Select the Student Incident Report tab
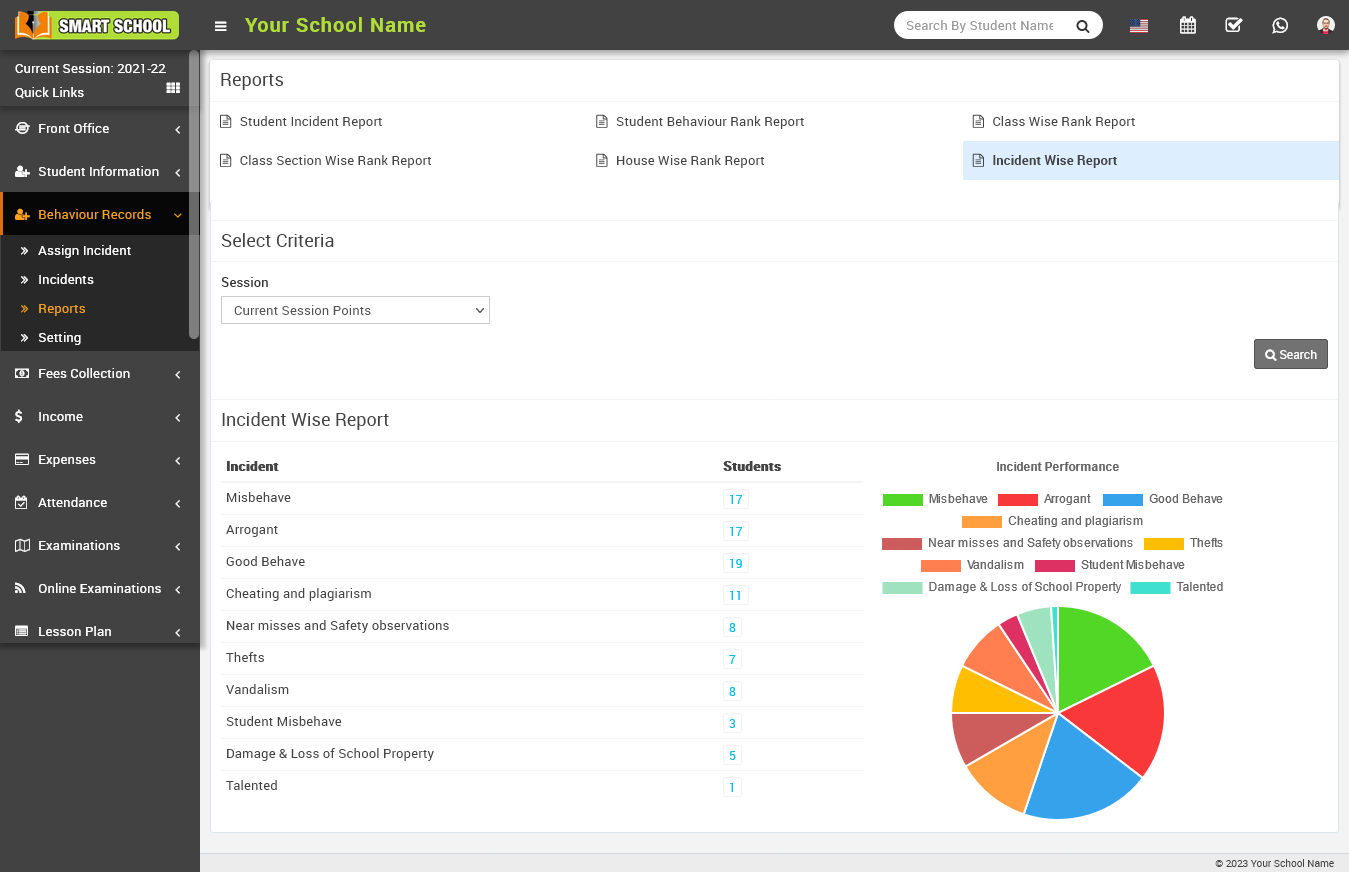 coord(310,121)
